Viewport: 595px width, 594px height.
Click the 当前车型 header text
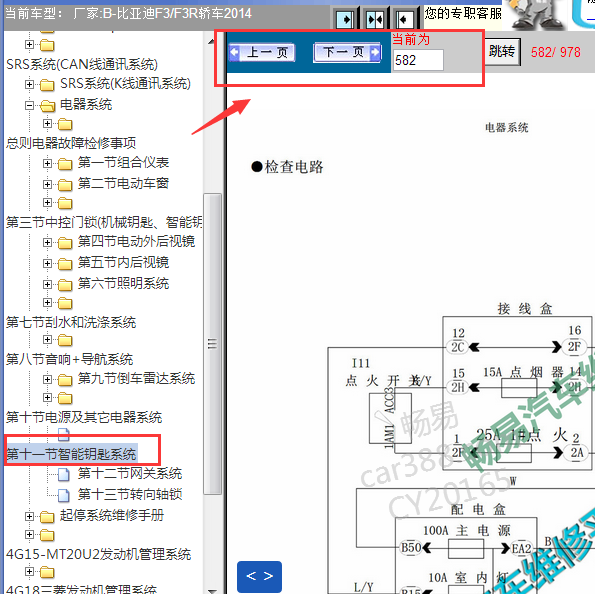pyautogui.click(x=128, y=14)
